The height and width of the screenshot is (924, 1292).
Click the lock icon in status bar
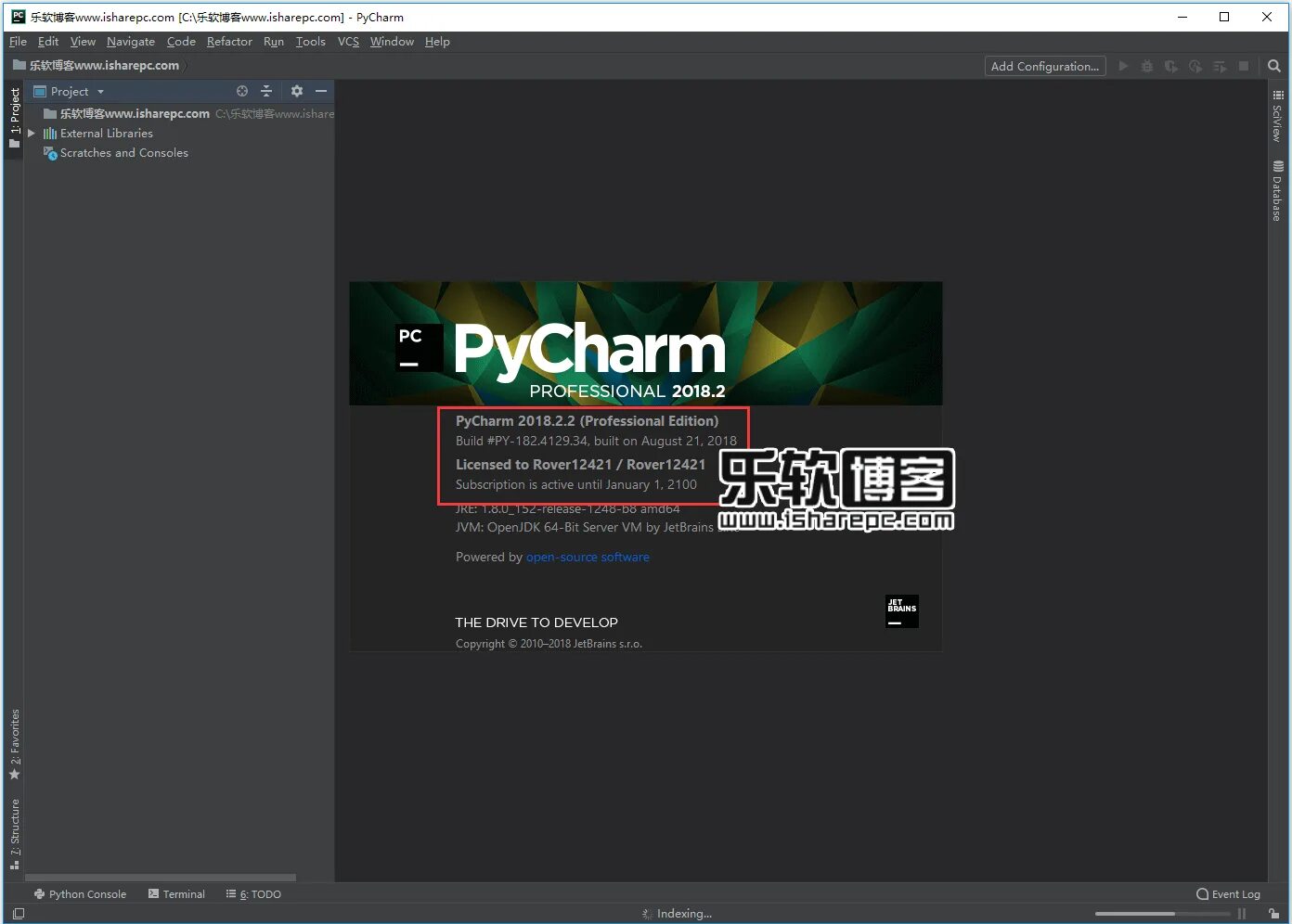tap(1274, 914)
